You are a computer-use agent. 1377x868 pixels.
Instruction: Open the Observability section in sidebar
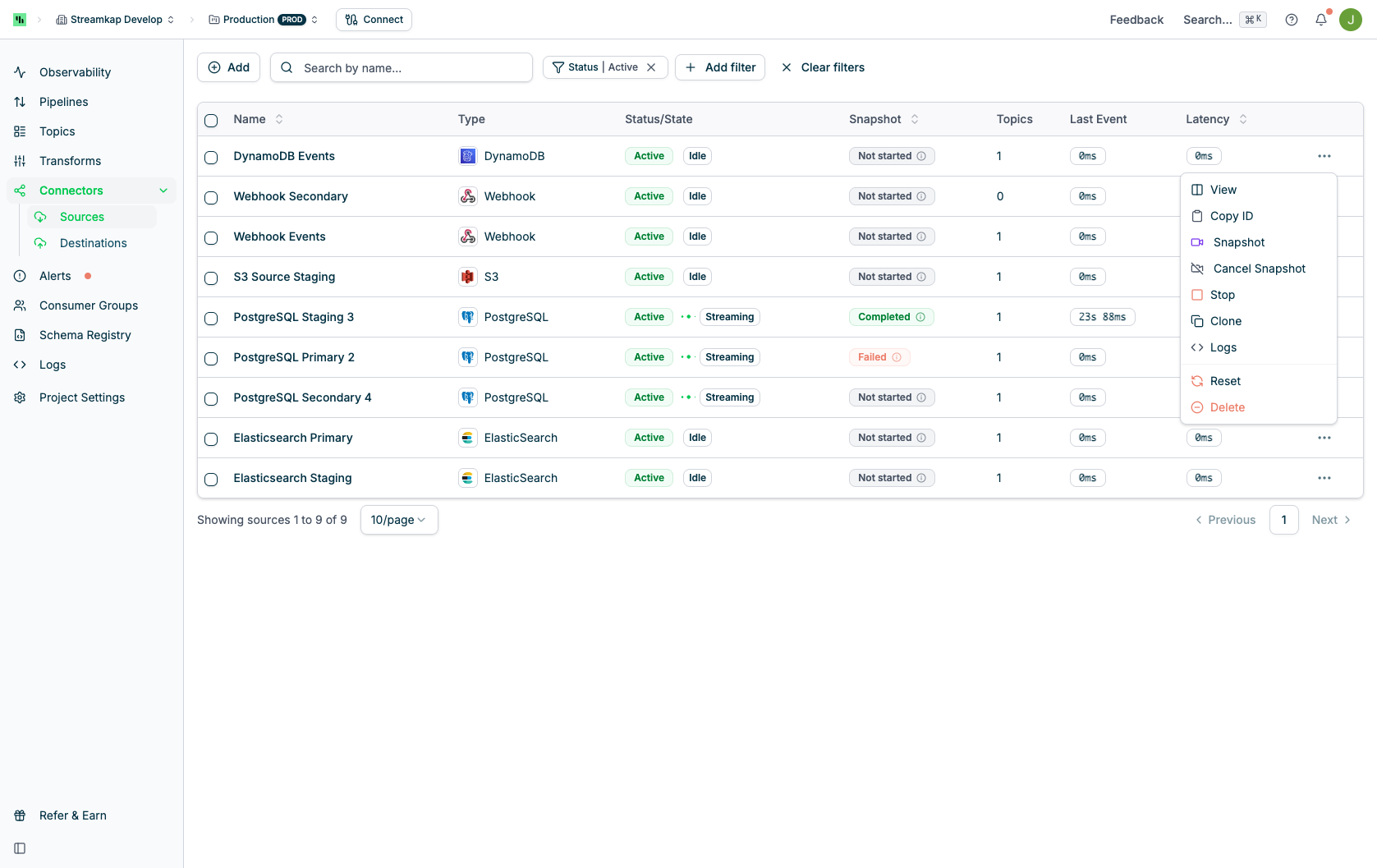coord(74,72)
